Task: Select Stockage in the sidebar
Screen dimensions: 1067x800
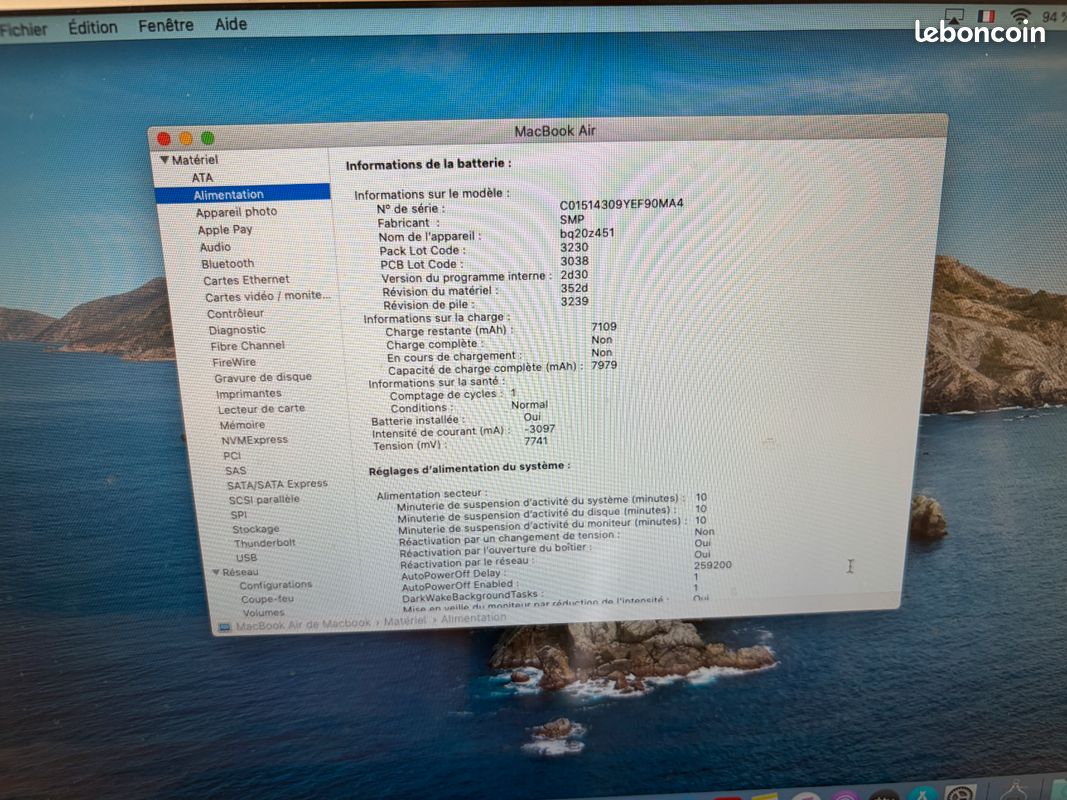Action: click(x=255, y=529)
